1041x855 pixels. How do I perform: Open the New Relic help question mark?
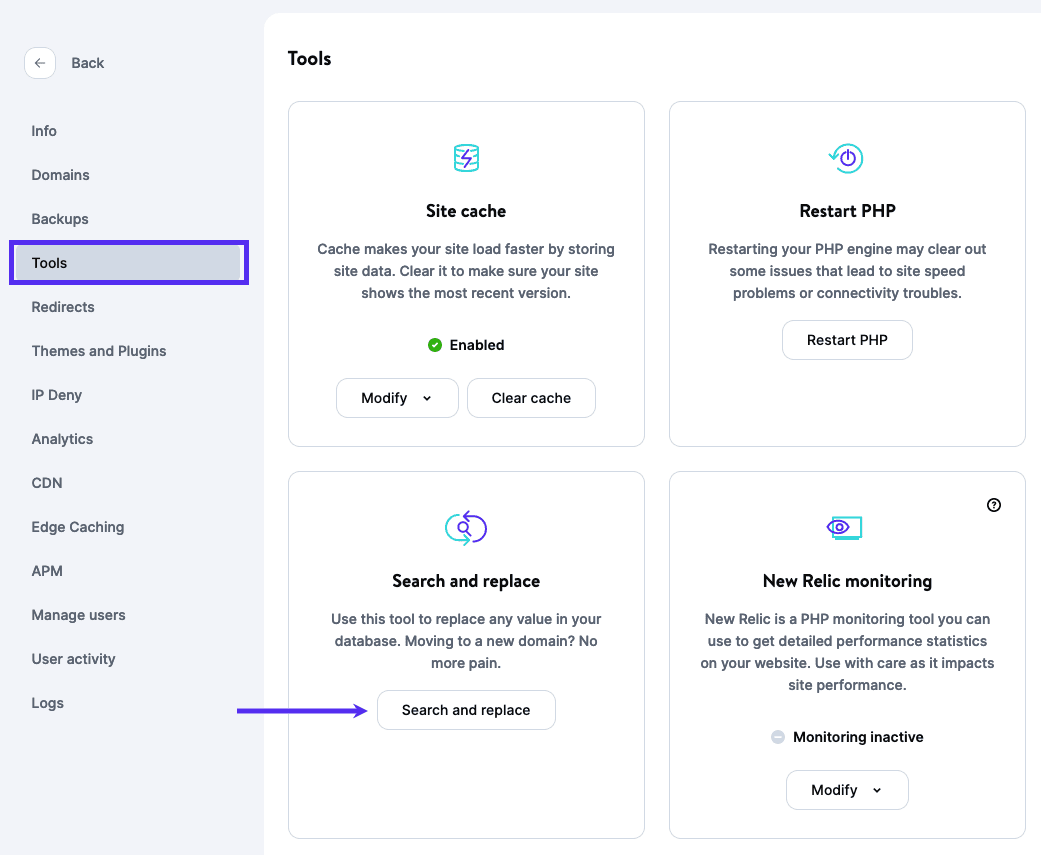click(x=993, y=505)
